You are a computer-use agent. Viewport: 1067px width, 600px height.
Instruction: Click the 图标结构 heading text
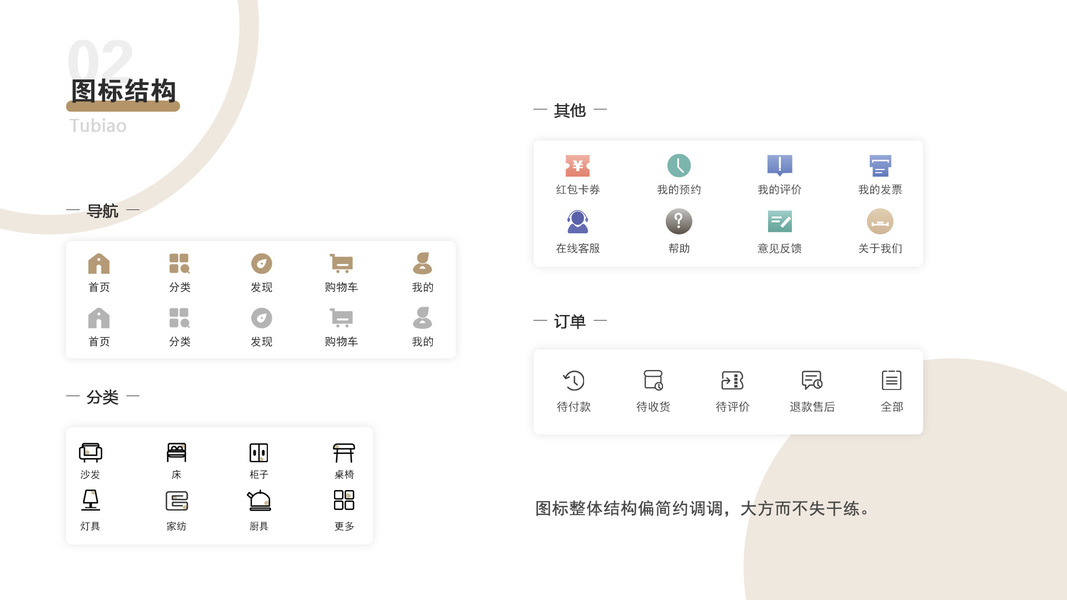[124, 90]
